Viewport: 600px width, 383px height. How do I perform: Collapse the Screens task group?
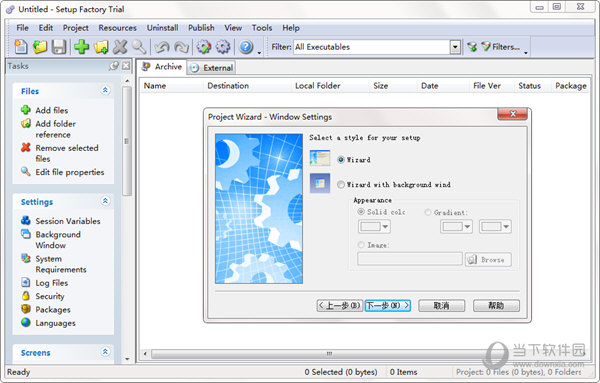tap(105, 352)
